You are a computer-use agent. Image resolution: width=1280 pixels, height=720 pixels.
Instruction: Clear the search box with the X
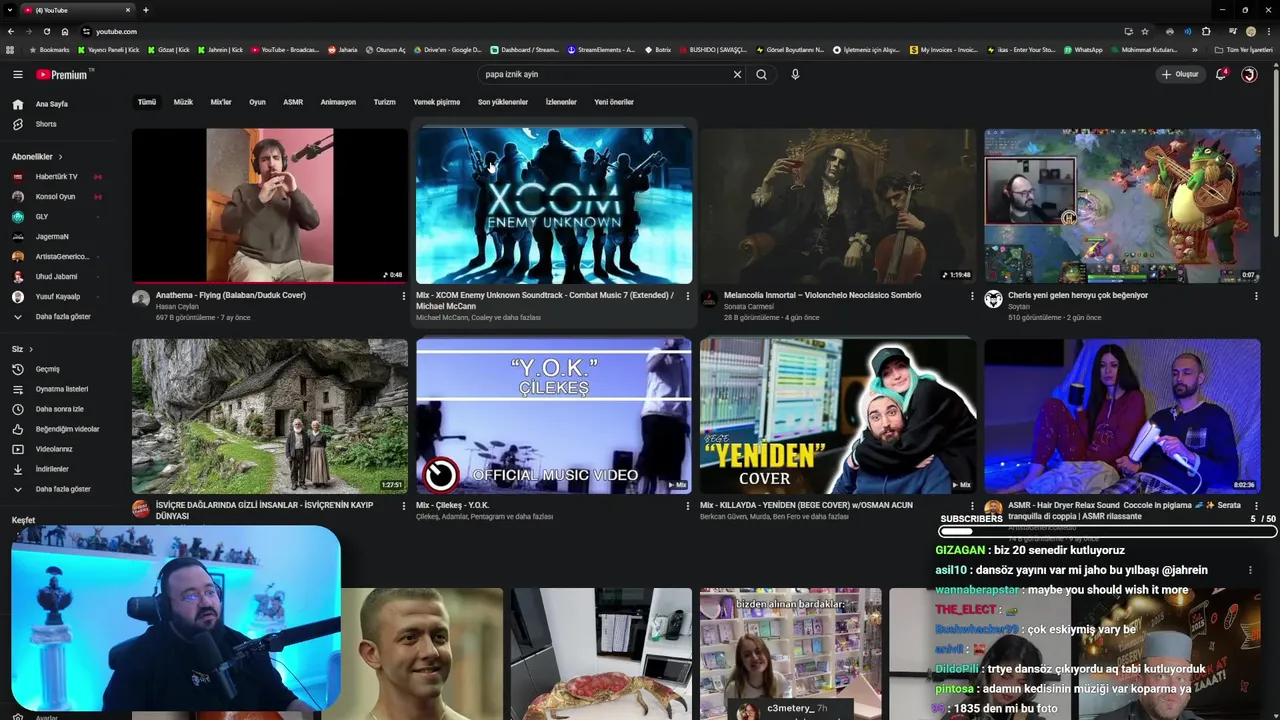point(737,74)
